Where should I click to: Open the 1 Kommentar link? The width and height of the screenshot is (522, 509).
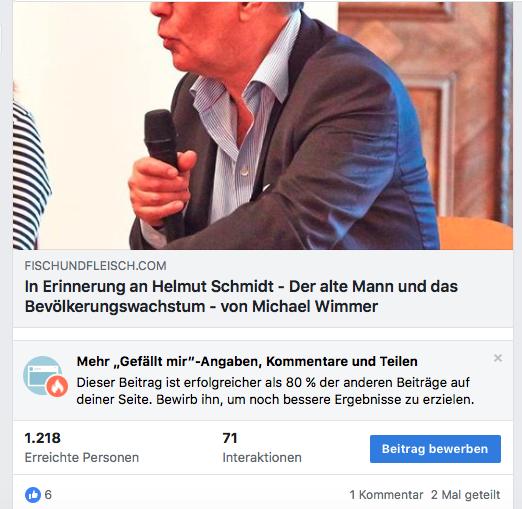pos(386,495)
